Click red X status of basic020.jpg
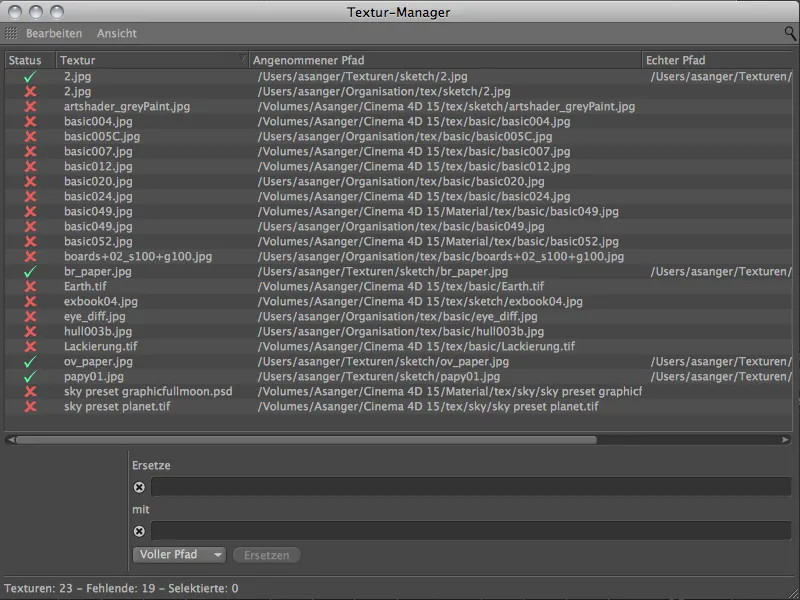This screenshot has height=600, width=800. click(x=31, y=182)
